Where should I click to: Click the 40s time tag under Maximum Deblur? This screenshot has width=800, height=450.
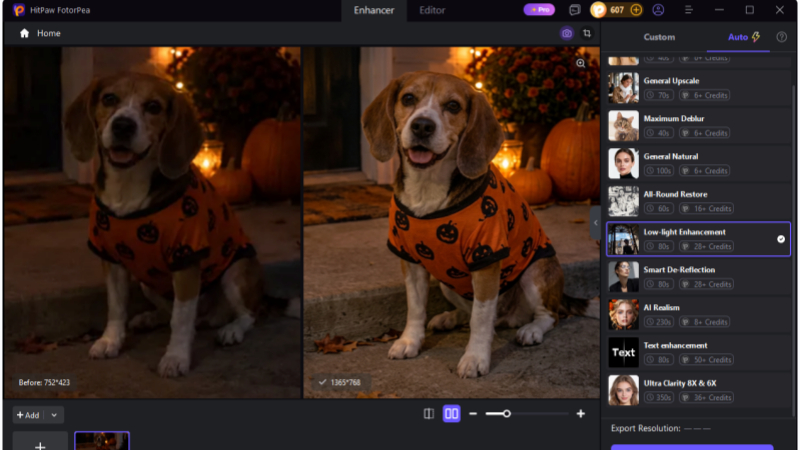[659, 133]
